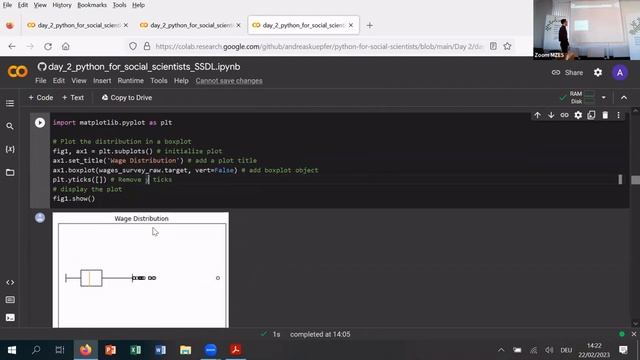Add a new Code cell
The height and width of the screenshot is (360, 640).
click(x=41, y=98)
